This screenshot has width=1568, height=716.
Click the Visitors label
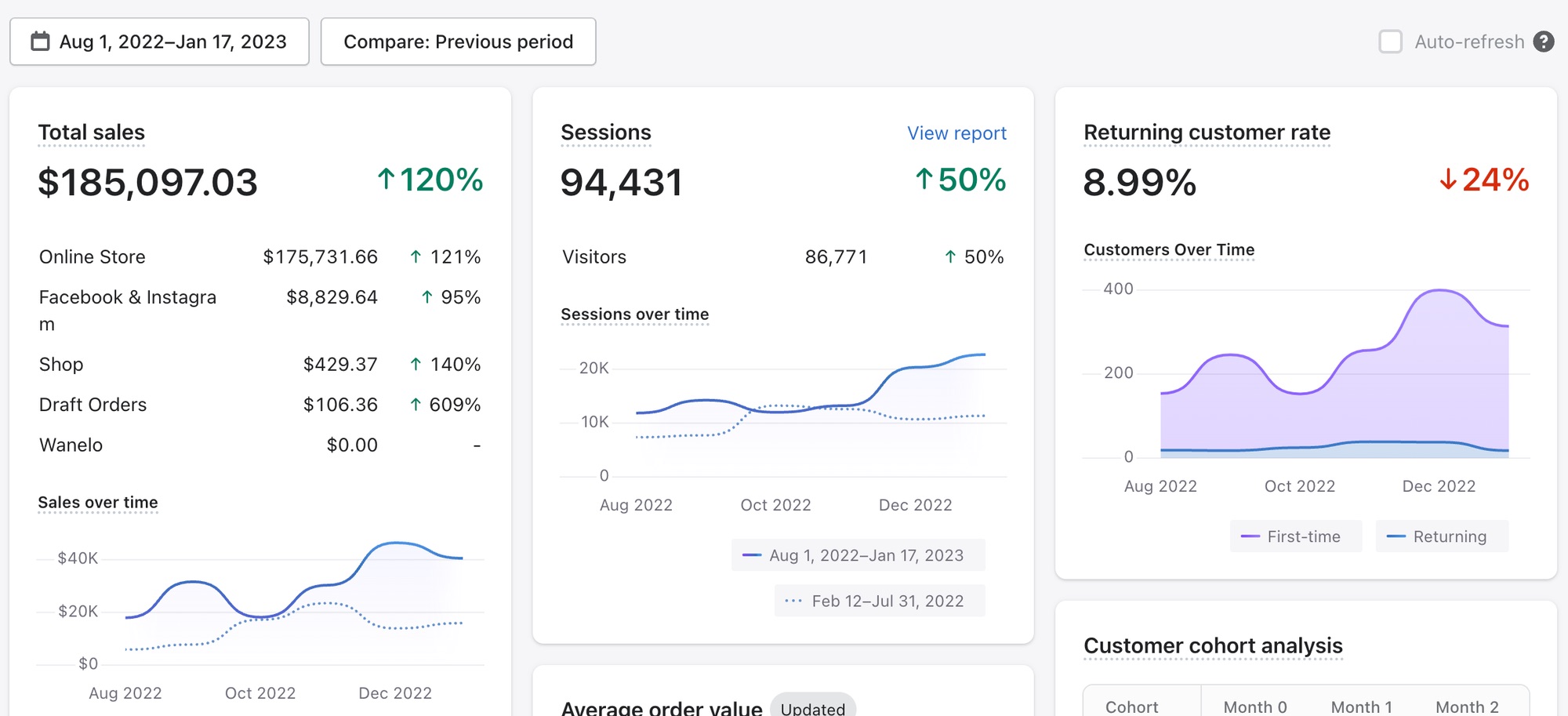click(x=594, y=257)
